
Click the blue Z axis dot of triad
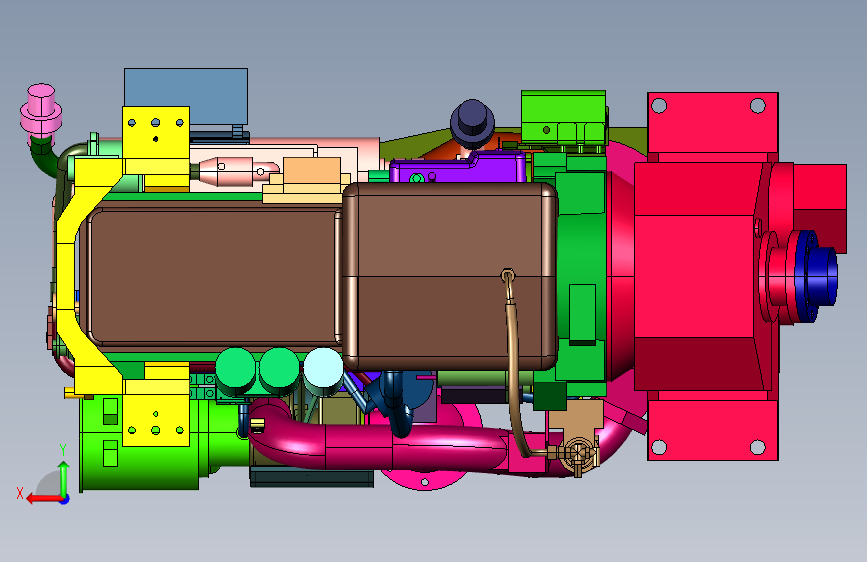click(x=65, y=500)
